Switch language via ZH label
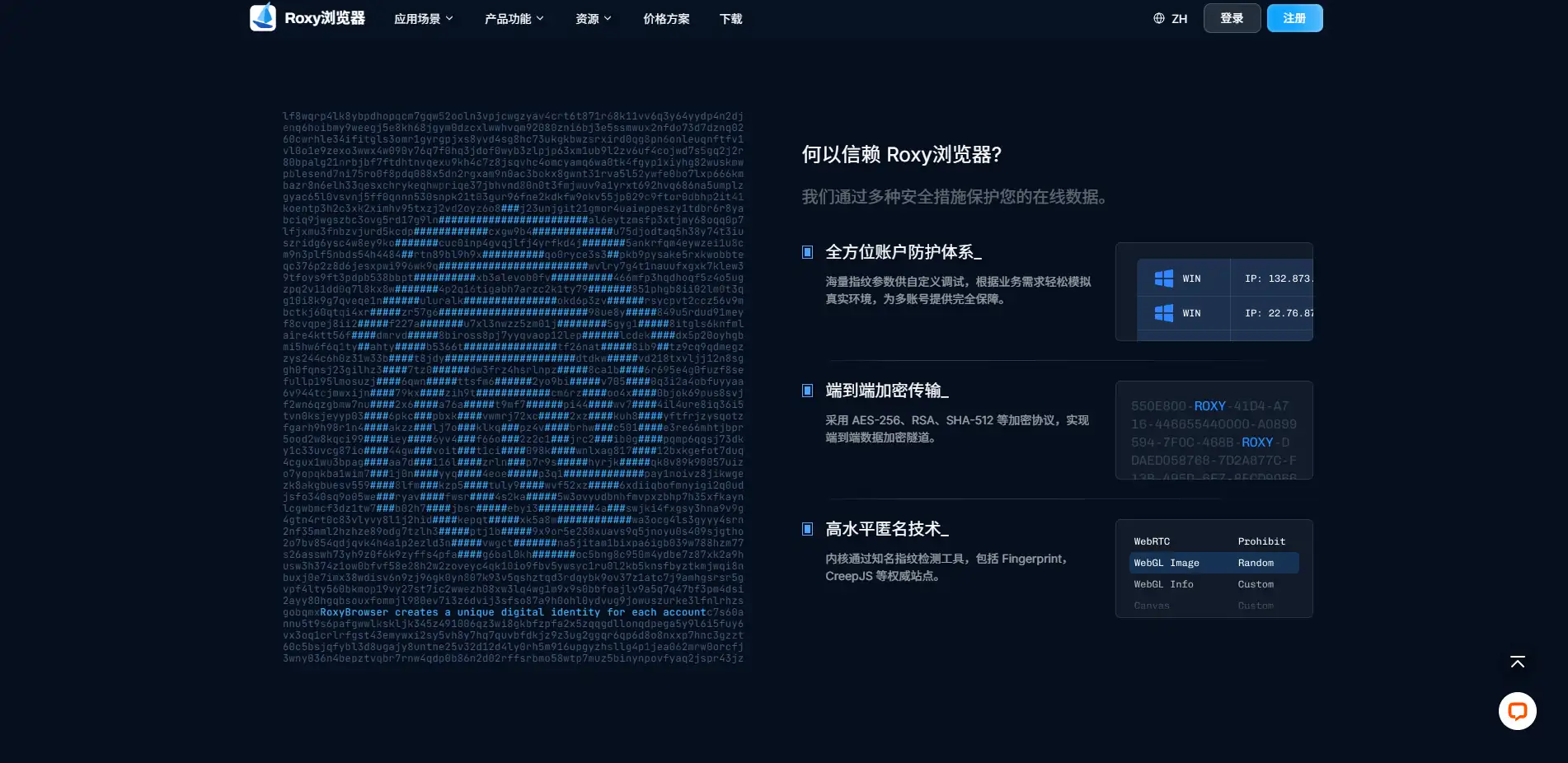The image size is (1568, 763). tap(1180, 18)
